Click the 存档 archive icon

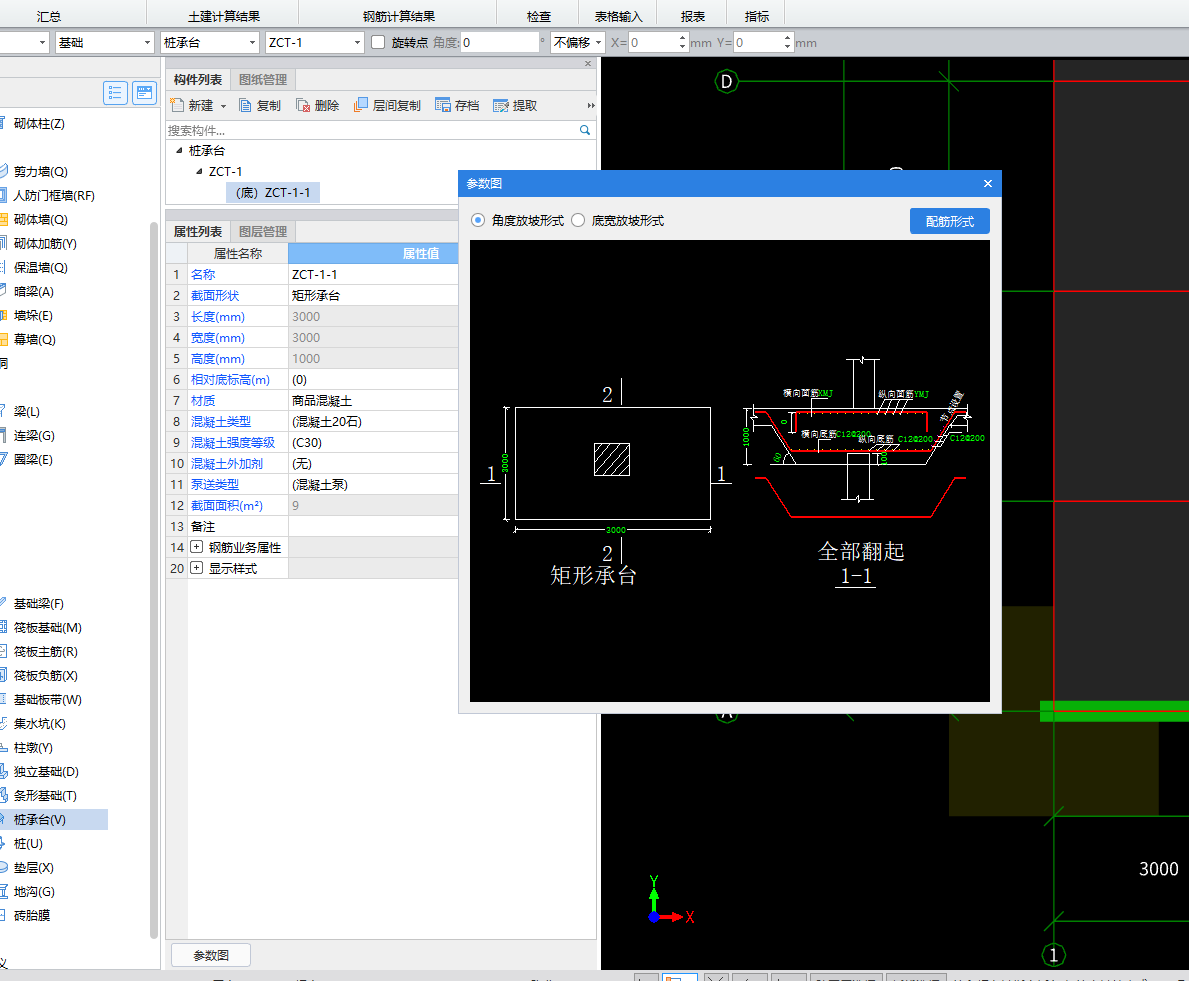click(x=443, y=105)
